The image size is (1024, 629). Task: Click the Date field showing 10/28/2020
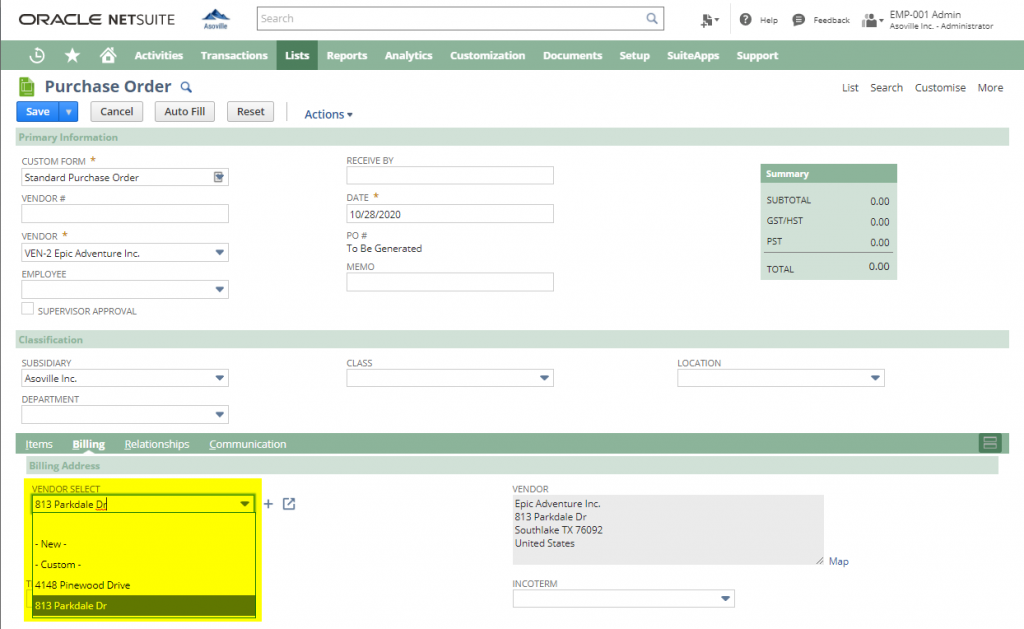(x=450, y=214)
